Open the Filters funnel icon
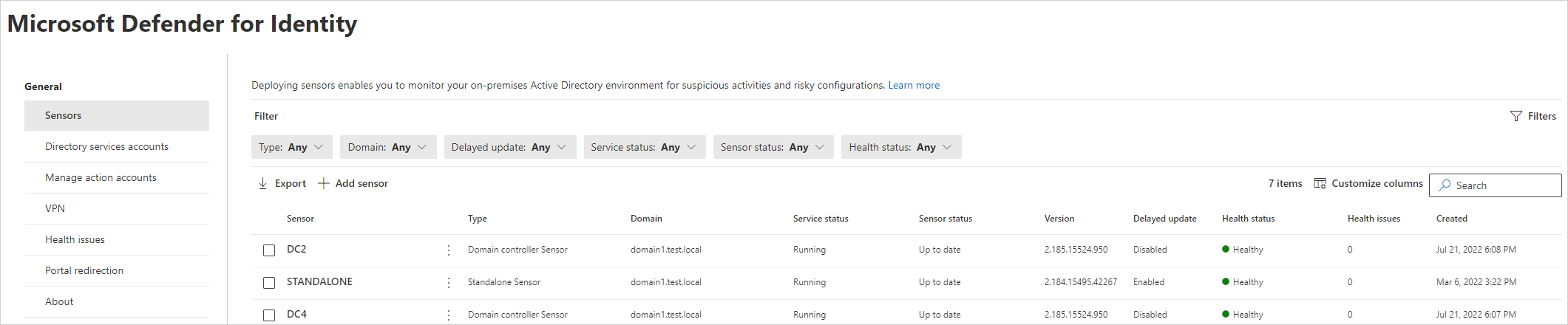This screenshot has height=325, width=1568. pos(1516,116)
